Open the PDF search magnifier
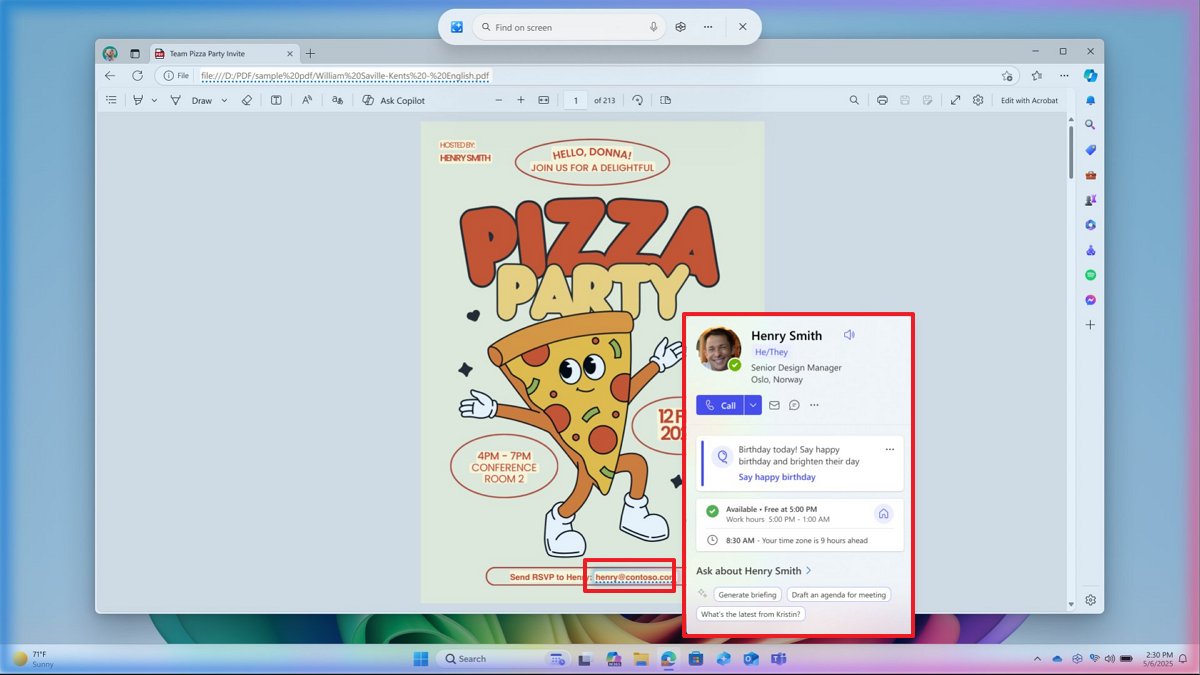Viewport: 1200px width, 675px height. click(854, 100)
